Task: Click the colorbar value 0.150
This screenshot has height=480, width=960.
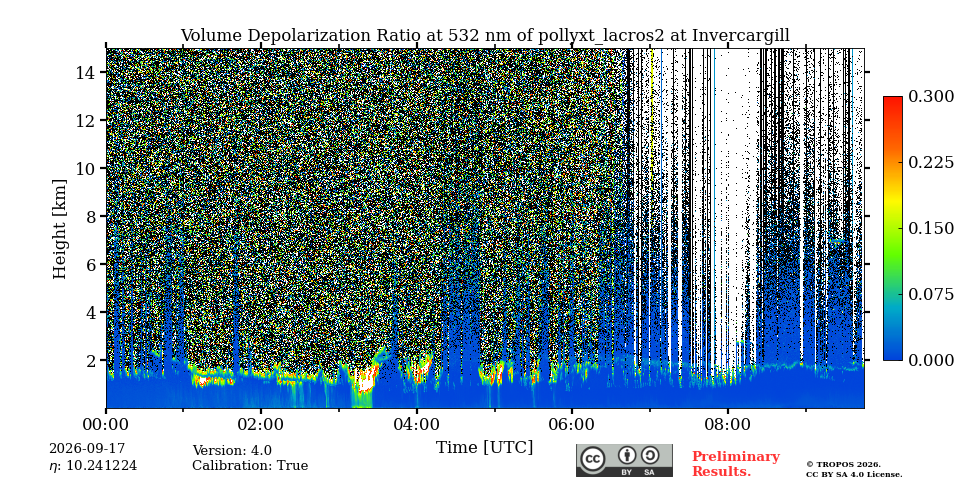Action: (931, 228)
